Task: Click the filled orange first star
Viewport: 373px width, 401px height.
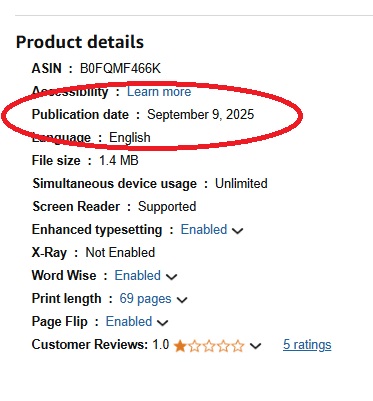Action: click(x=180, y=346)
